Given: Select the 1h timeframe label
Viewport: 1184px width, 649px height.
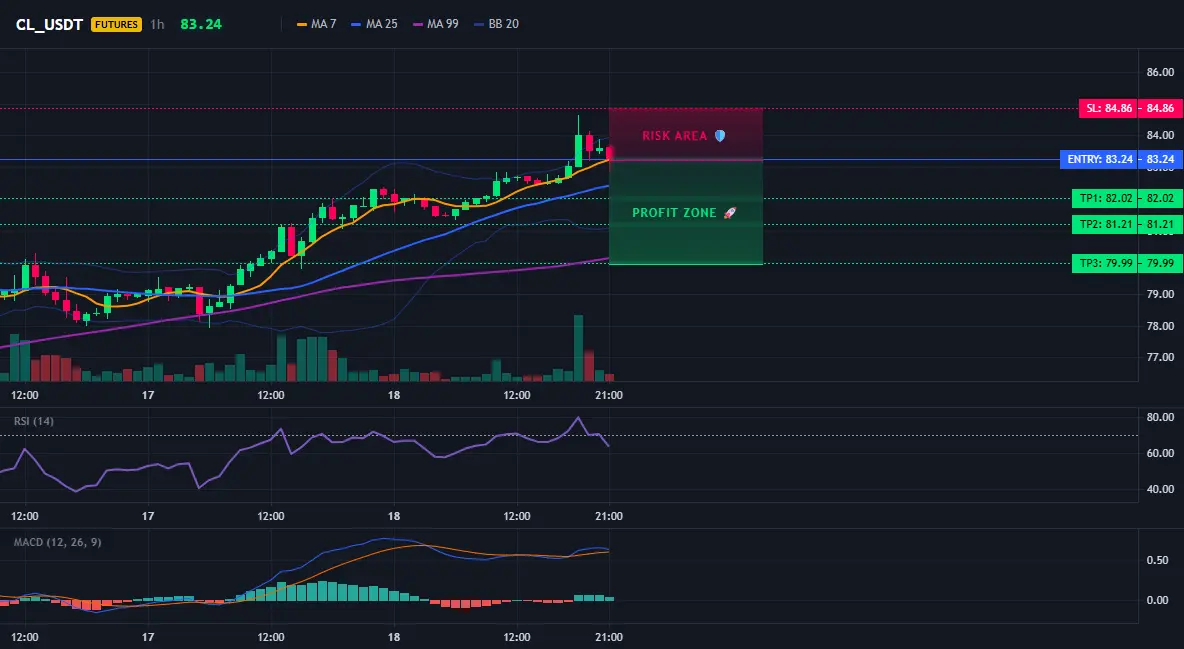Looking at the screenshot, I should click(x=157, y=24).
